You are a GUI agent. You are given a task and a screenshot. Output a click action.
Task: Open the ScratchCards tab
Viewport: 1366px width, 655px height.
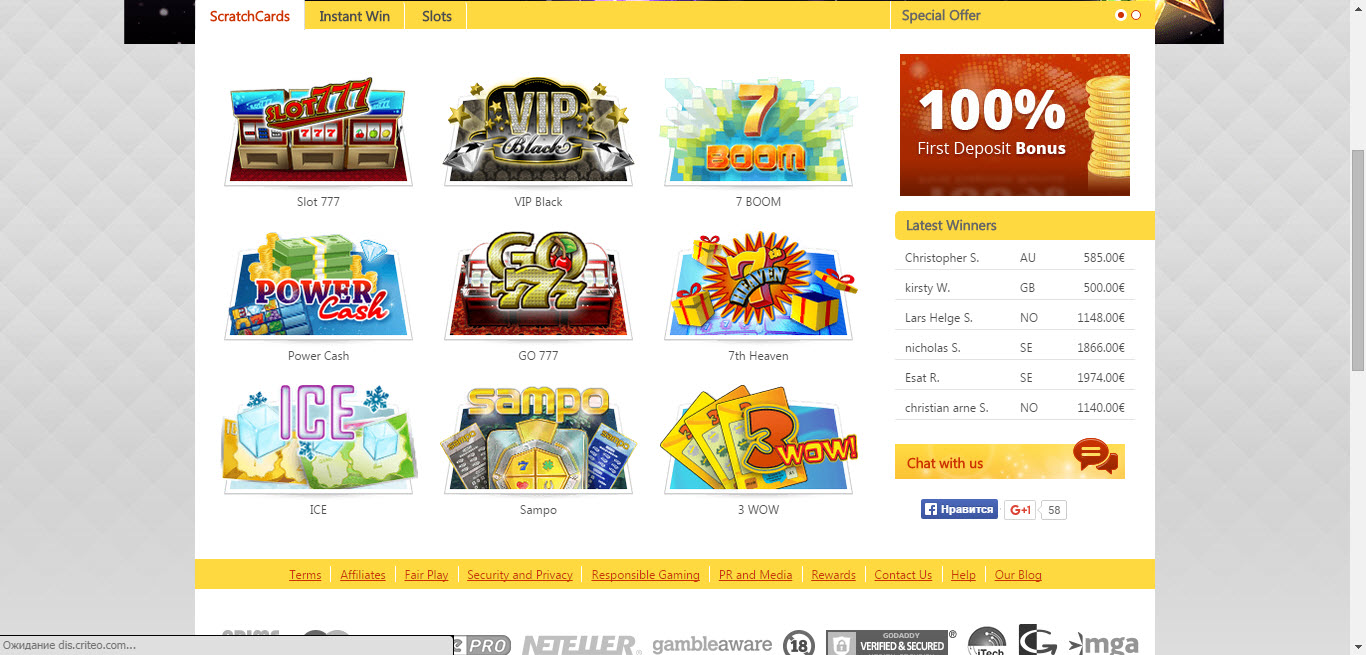pos(250,16)
